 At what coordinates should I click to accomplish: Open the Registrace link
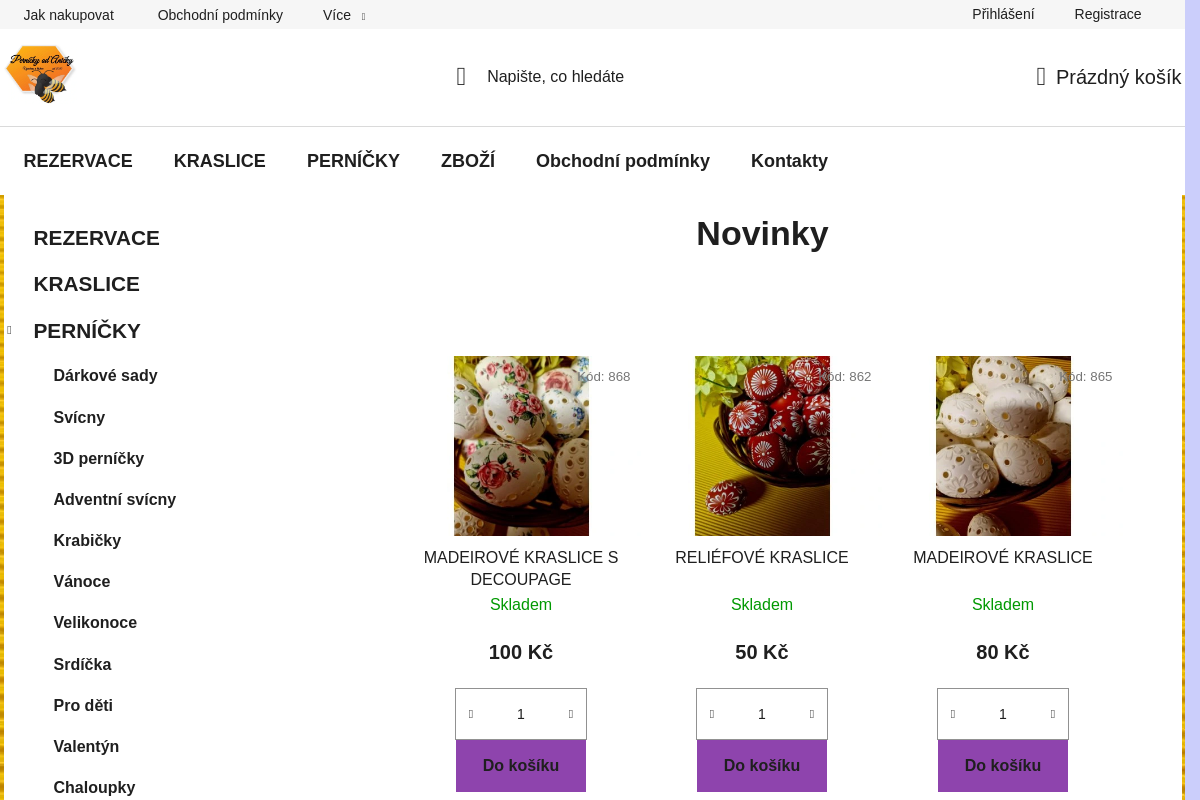[x=1107, y=14]
